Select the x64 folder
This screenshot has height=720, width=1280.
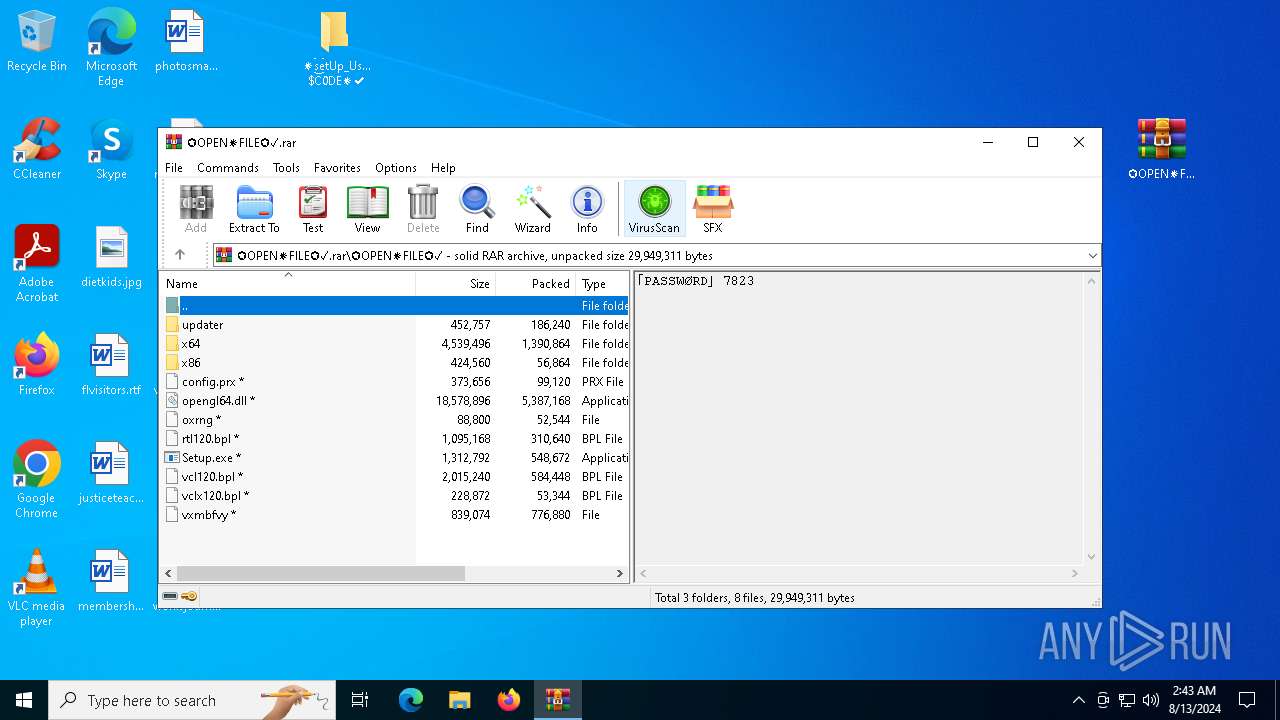pyautogui.click(x=394, y=344)
